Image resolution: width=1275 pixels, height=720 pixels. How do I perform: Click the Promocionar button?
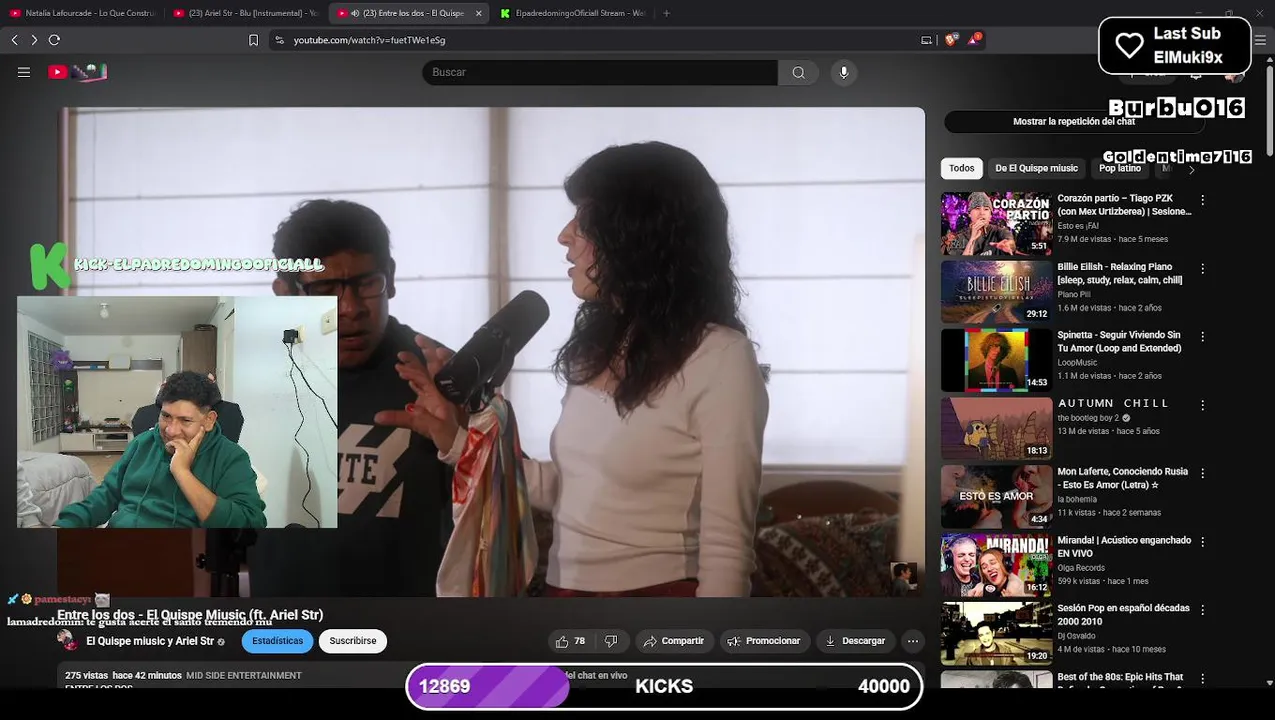pyautogui.click(x=764, y=641)
